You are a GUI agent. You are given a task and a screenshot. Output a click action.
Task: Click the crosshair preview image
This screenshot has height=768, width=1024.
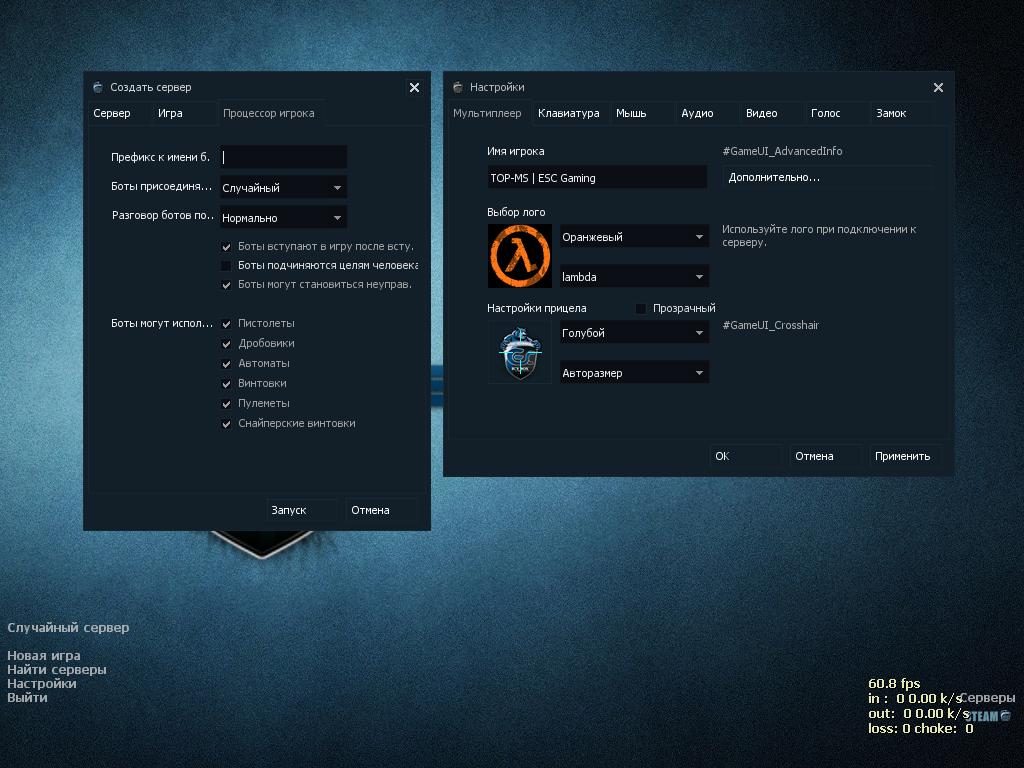[x=519, y=352]
